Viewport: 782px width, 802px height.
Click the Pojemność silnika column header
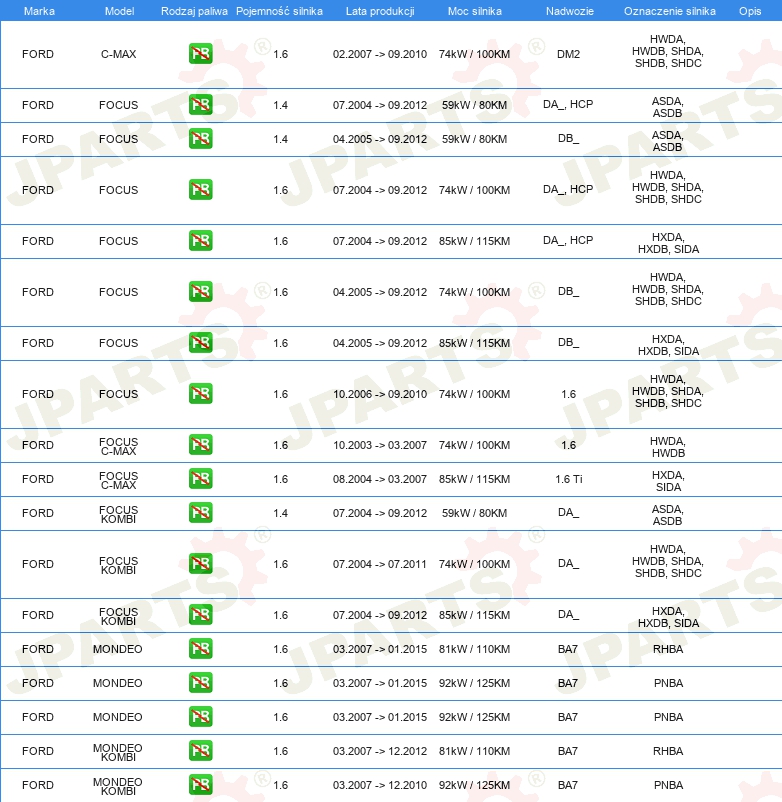coord(279,11)
